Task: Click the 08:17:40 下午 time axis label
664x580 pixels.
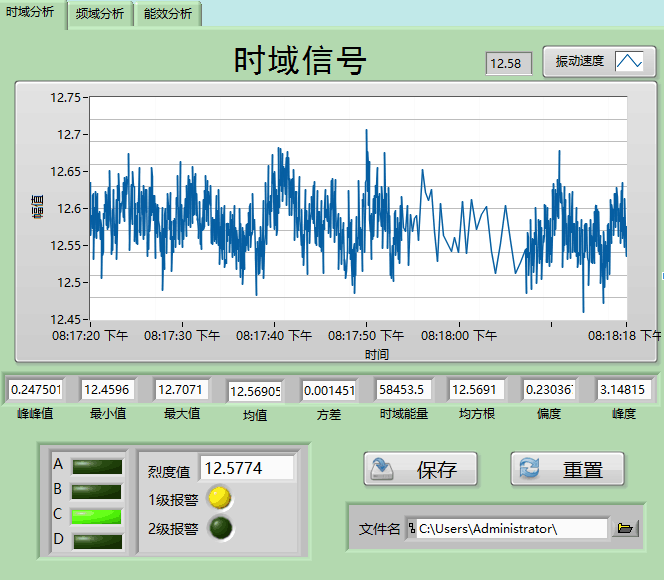Action: coord(274,336)
